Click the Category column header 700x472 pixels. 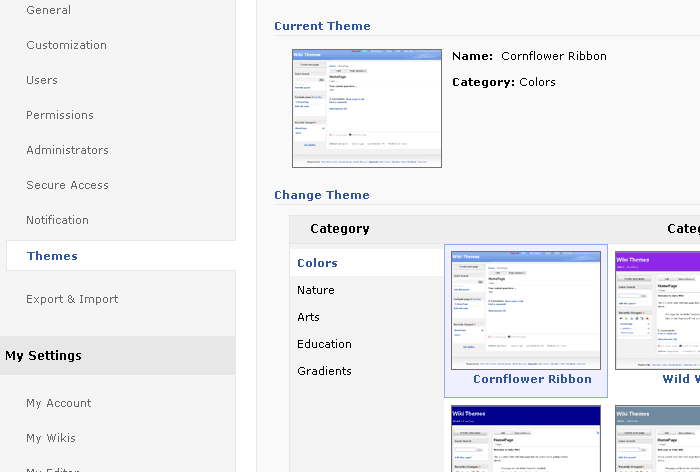pos(340,229)
